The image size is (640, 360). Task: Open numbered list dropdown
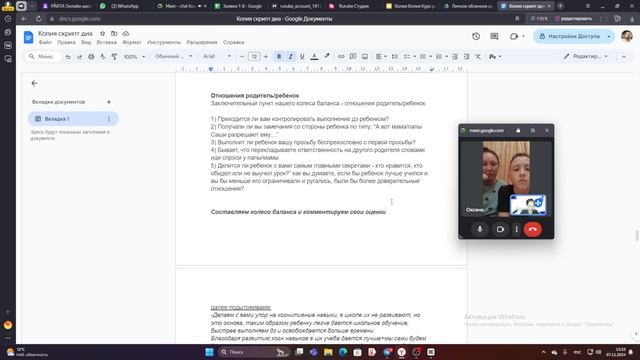pos(441,56)
